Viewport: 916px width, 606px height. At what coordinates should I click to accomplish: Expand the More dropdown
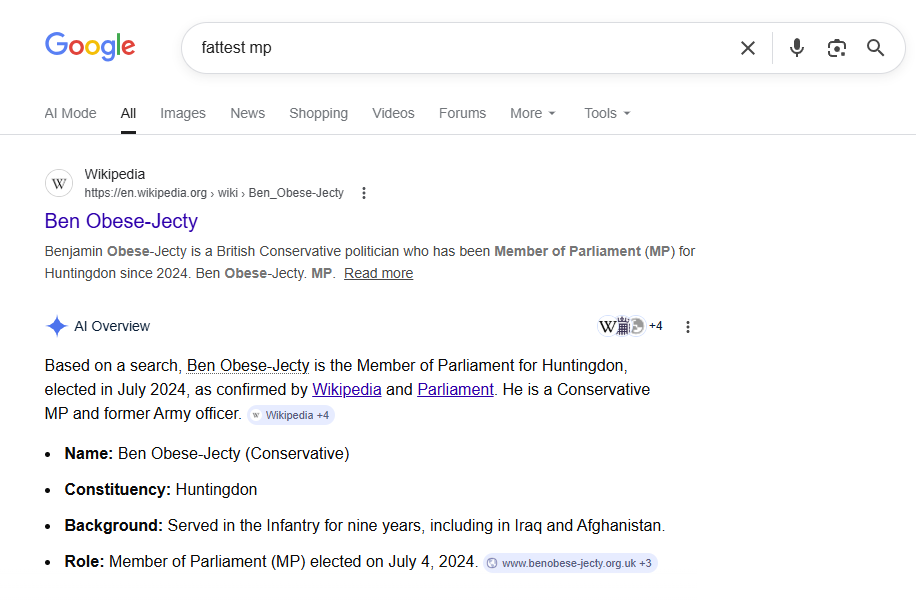532,113
